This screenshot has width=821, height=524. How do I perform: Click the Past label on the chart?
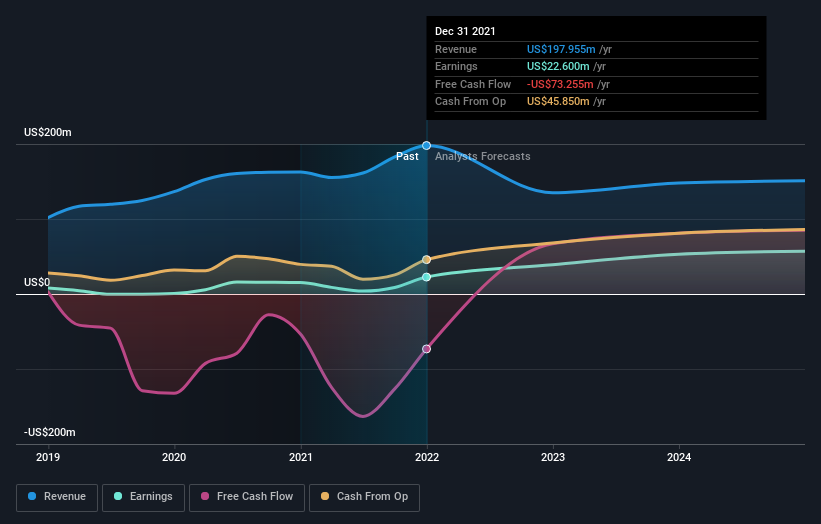[x=407, y=157]
